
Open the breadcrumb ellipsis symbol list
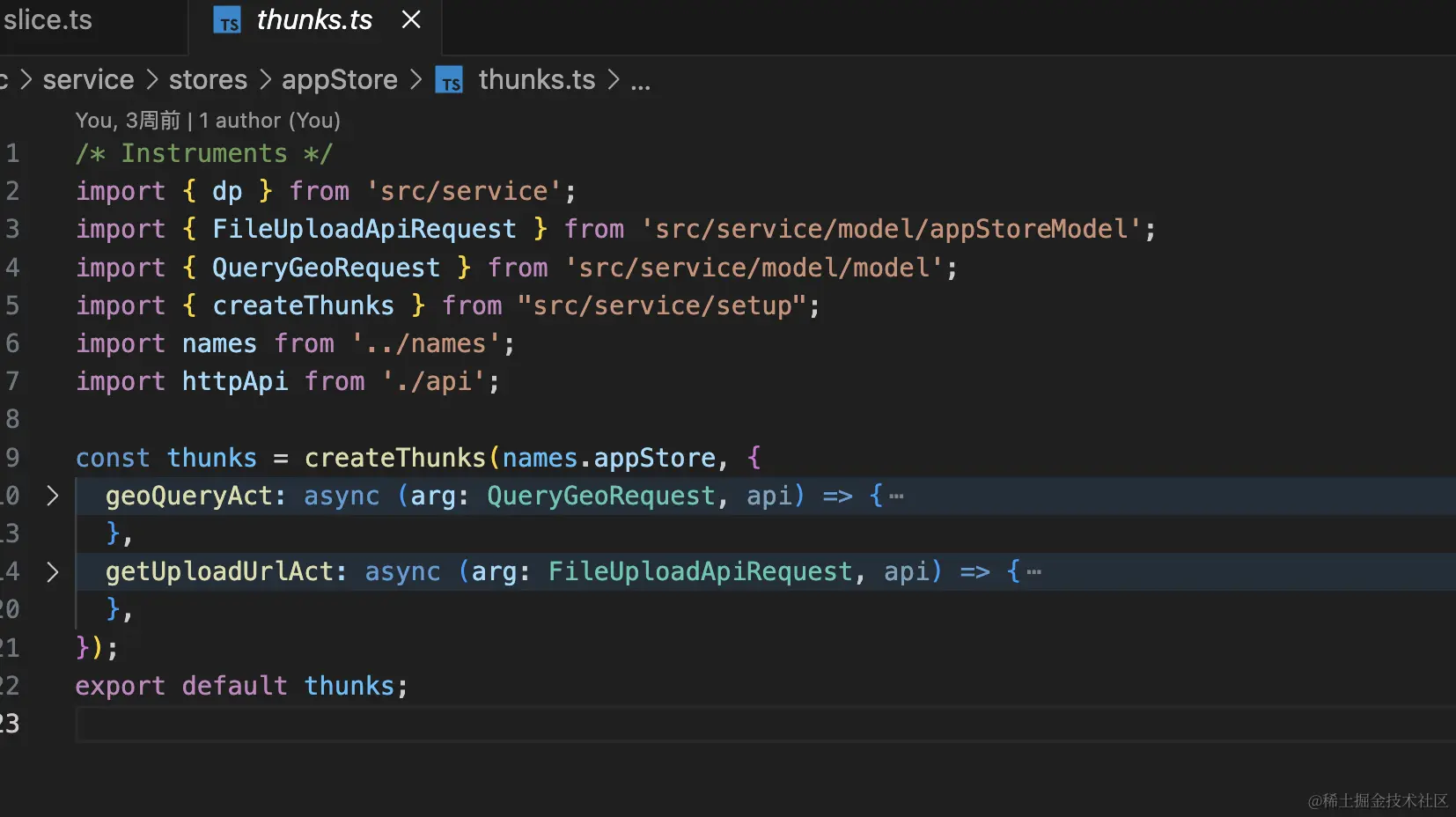(x=640, y=82)
